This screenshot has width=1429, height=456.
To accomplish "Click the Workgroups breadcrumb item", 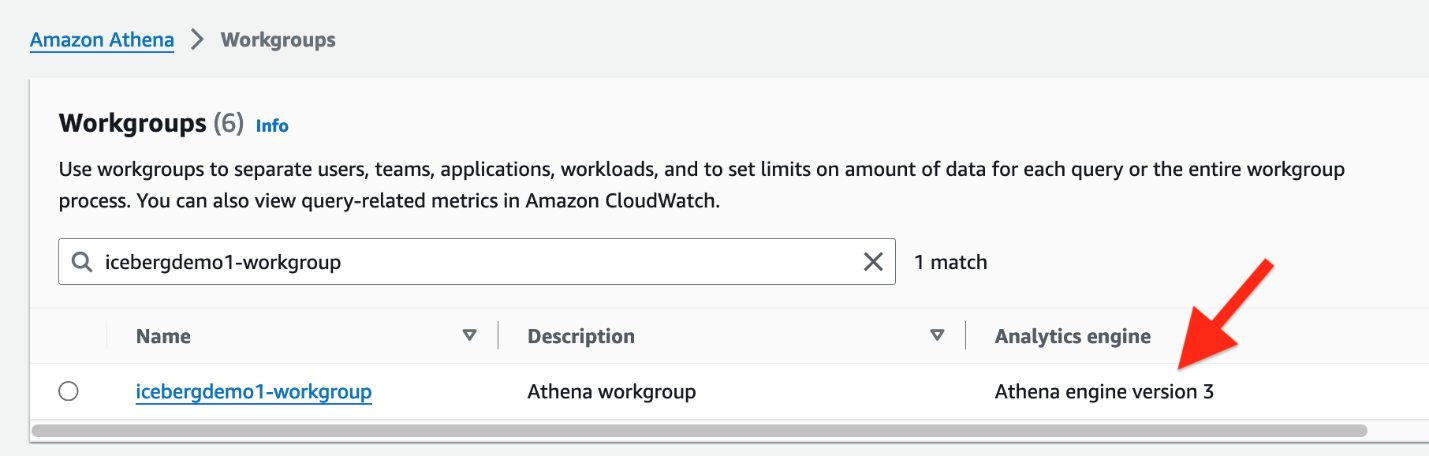I will pos(278,40).
